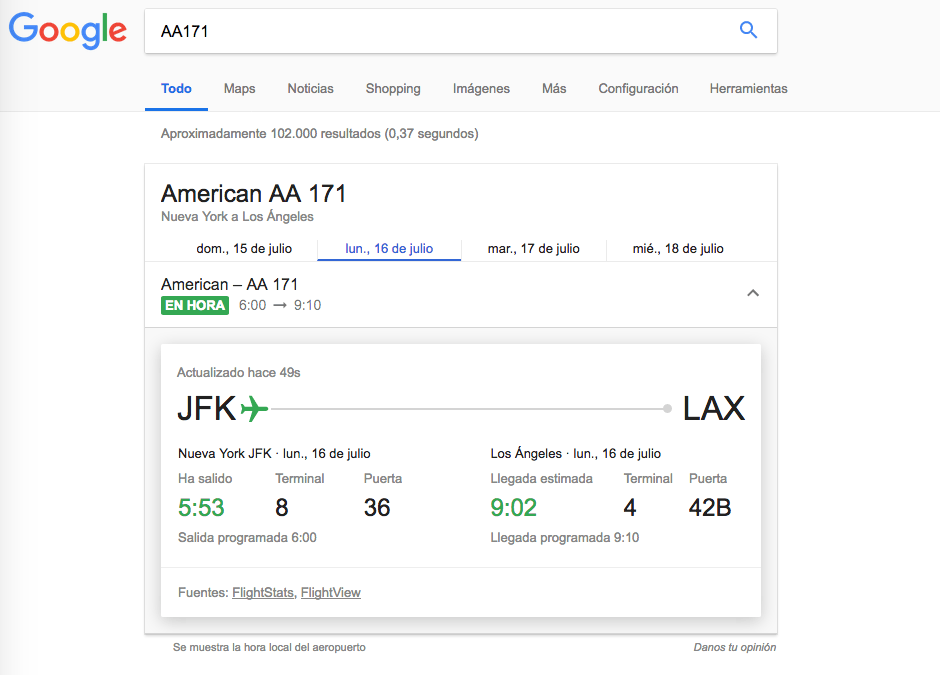
Task: Open the Configuración menu
Action: pos(638,89)
